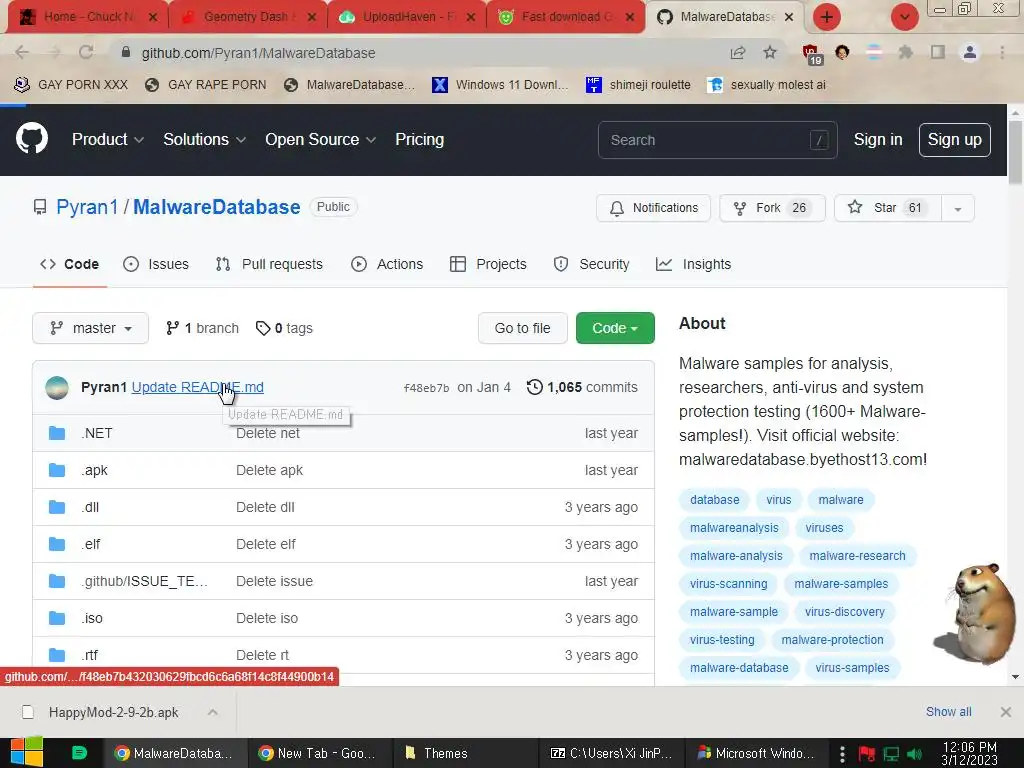Image resolution: width=1024 pixels, height=768 pixels.
Task: Click the .dll folder icon
Action: [57, 507]
